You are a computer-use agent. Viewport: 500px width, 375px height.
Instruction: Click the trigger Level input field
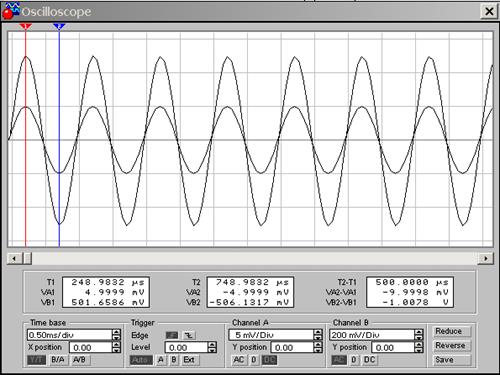tap(186, 348)
